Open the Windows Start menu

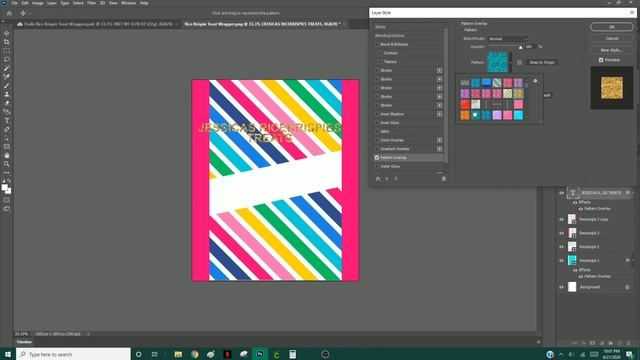tap(8, 354)
